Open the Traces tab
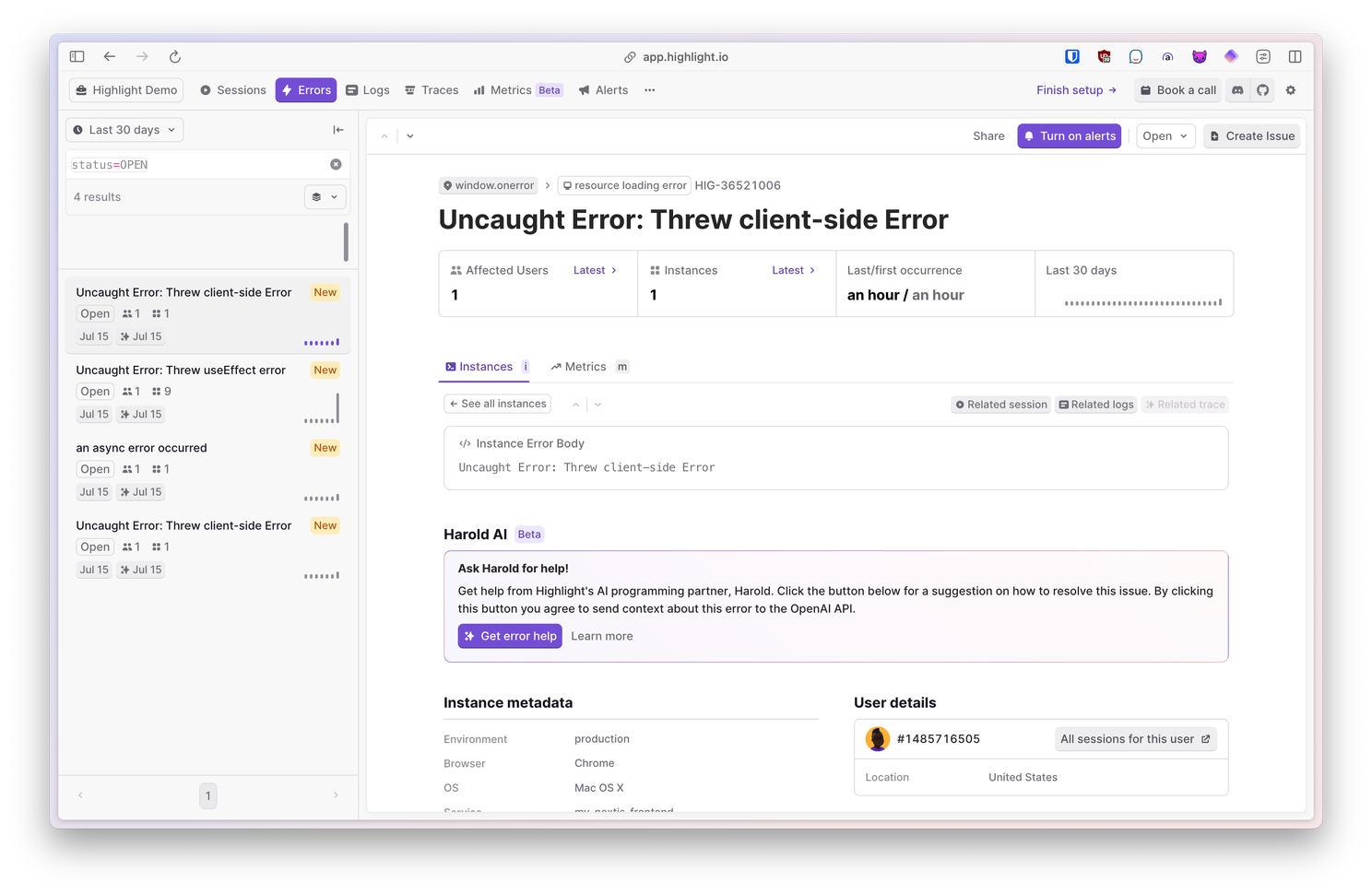The width and height of the screenshot is (1372, 894). click(x=432, y=90)
